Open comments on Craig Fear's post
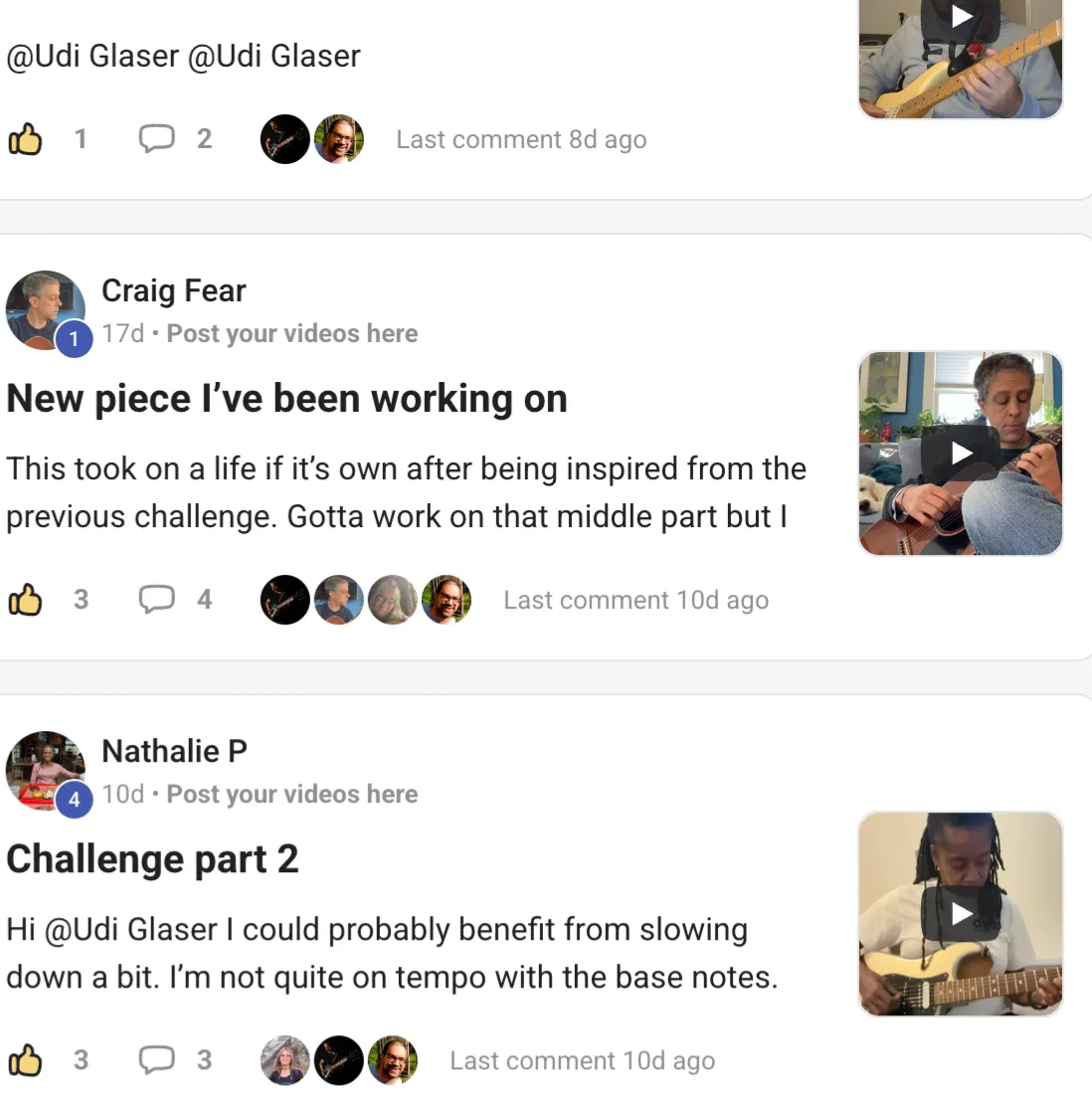1092x1093 pixels. 156,600
